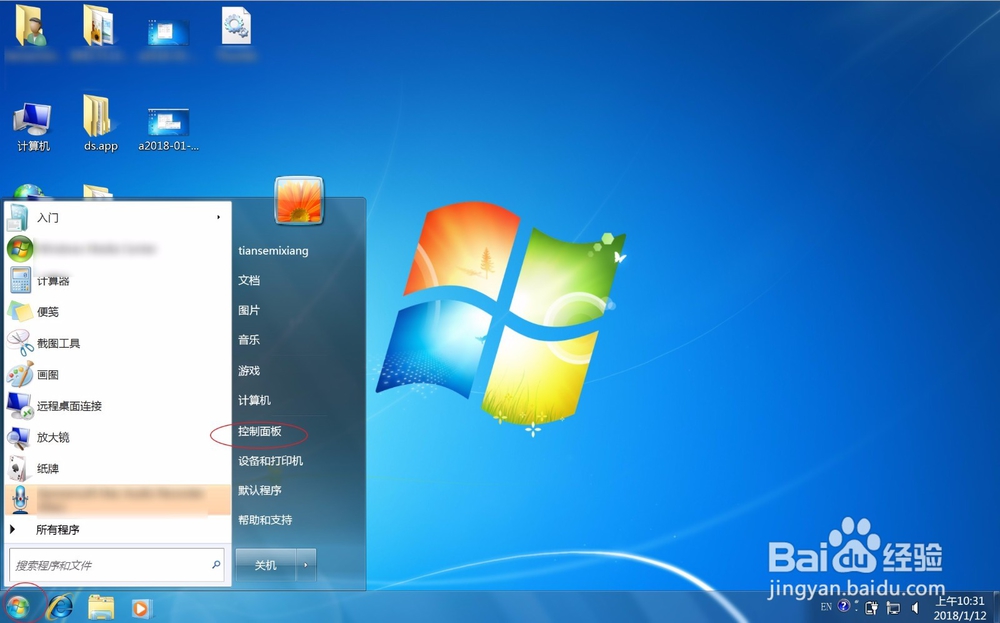Screen dimensions: 1000x623
Task: Open 计算器 calculator in Start menu
Action: coord(117,281)
